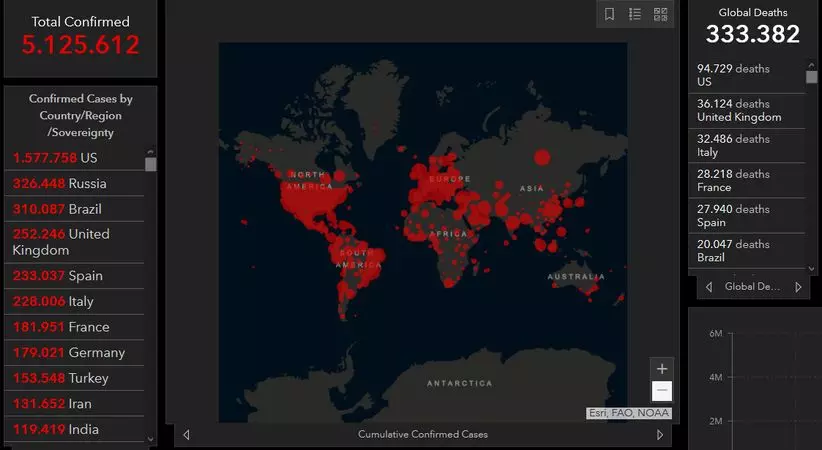Select the Global Deaths panel tab label

click(752, 287)
